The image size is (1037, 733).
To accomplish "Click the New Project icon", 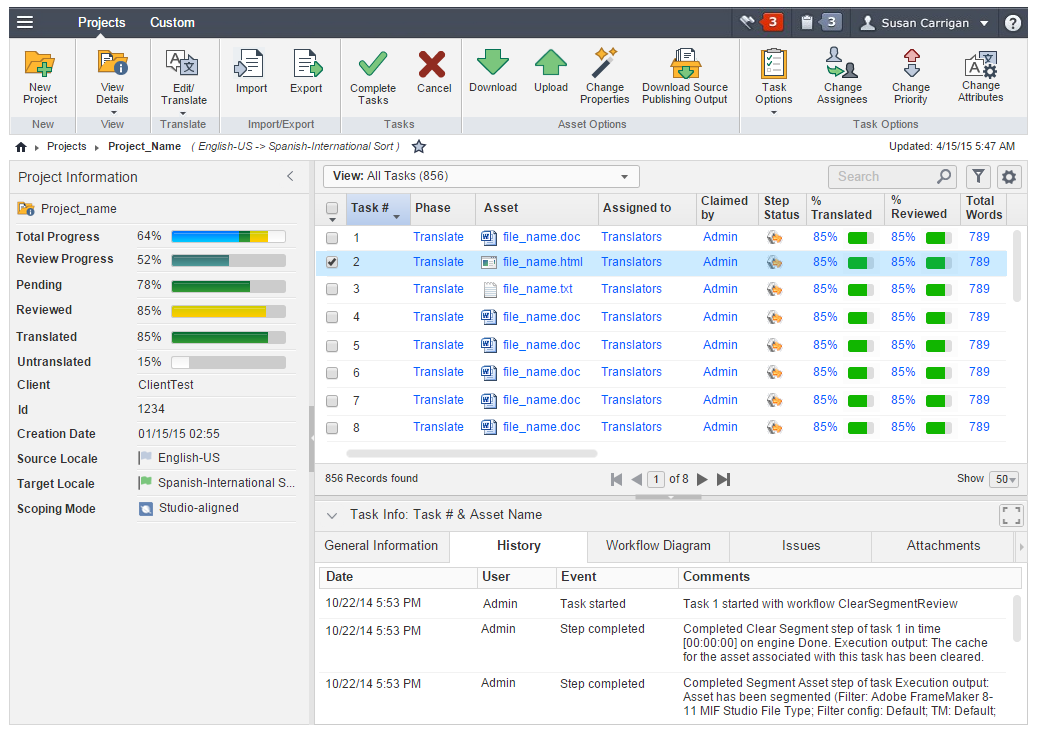I will click(40, 64).
